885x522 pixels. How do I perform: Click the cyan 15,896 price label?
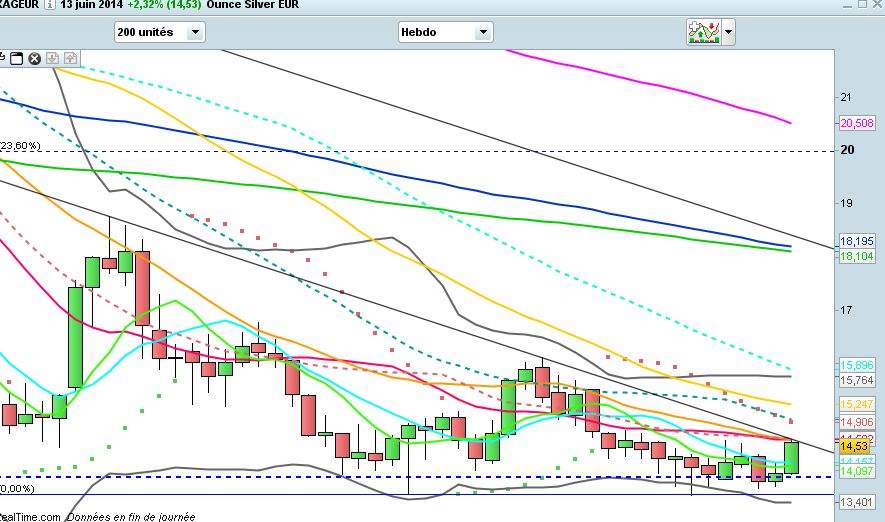[x=857, y=365]
